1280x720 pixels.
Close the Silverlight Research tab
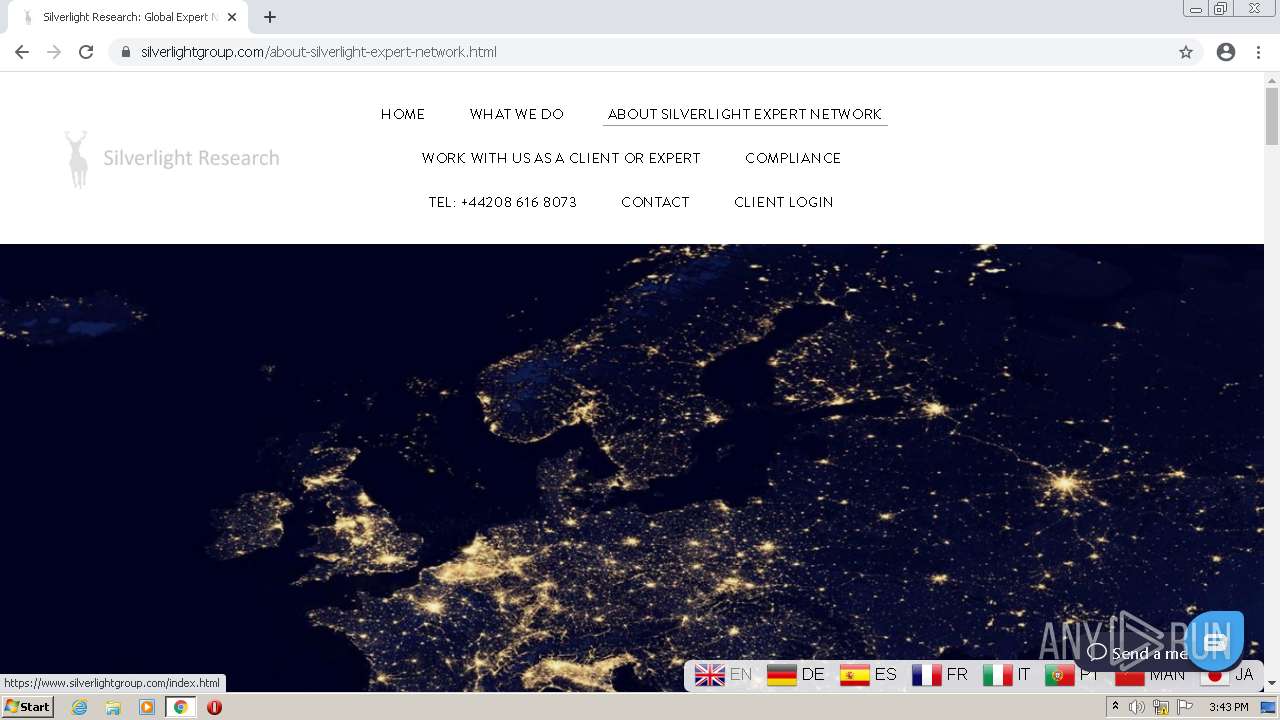click(232, 17)
